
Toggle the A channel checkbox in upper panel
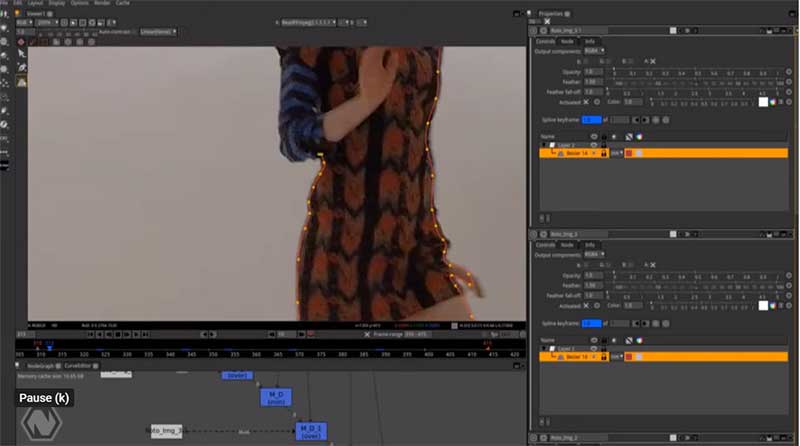[x=651, y=61]
